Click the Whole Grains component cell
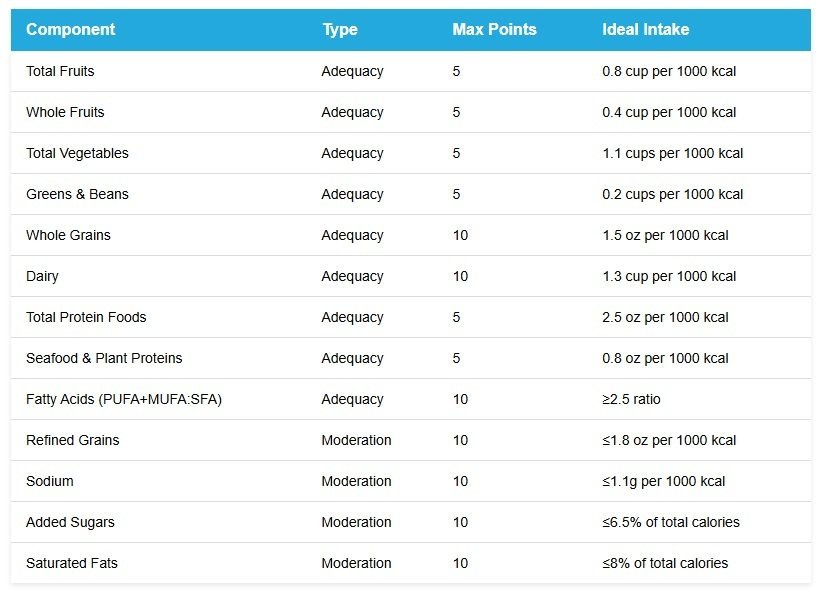Viewport: 830px width, 600px height. [x=68, y=236]
